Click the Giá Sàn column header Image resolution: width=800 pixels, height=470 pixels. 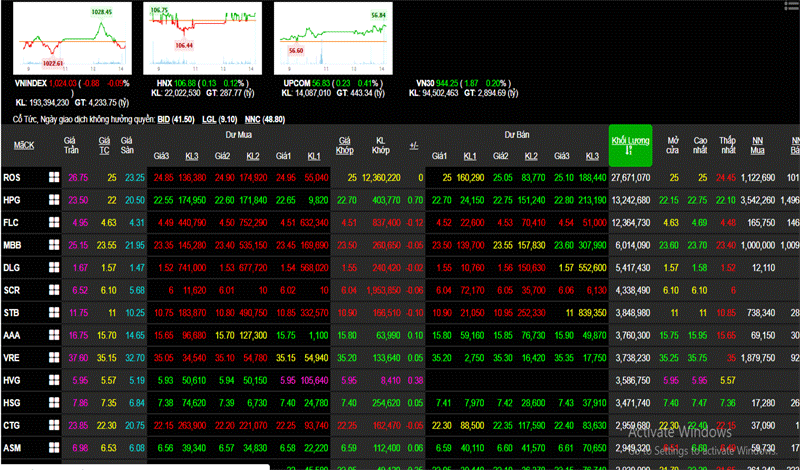click(127, 145)
